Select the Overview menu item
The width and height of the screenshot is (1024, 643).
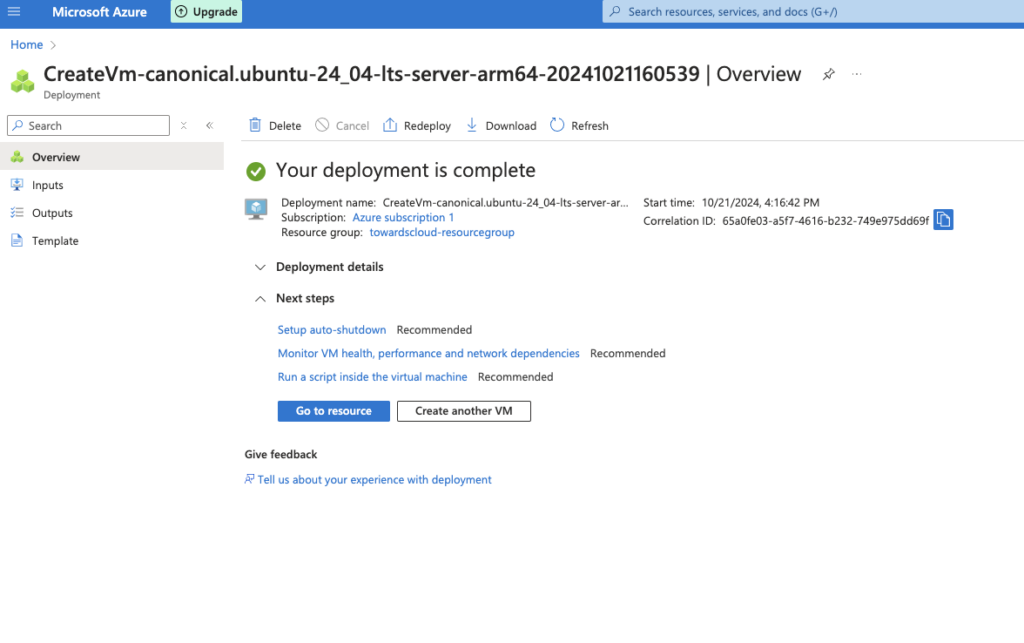[112, 157]
